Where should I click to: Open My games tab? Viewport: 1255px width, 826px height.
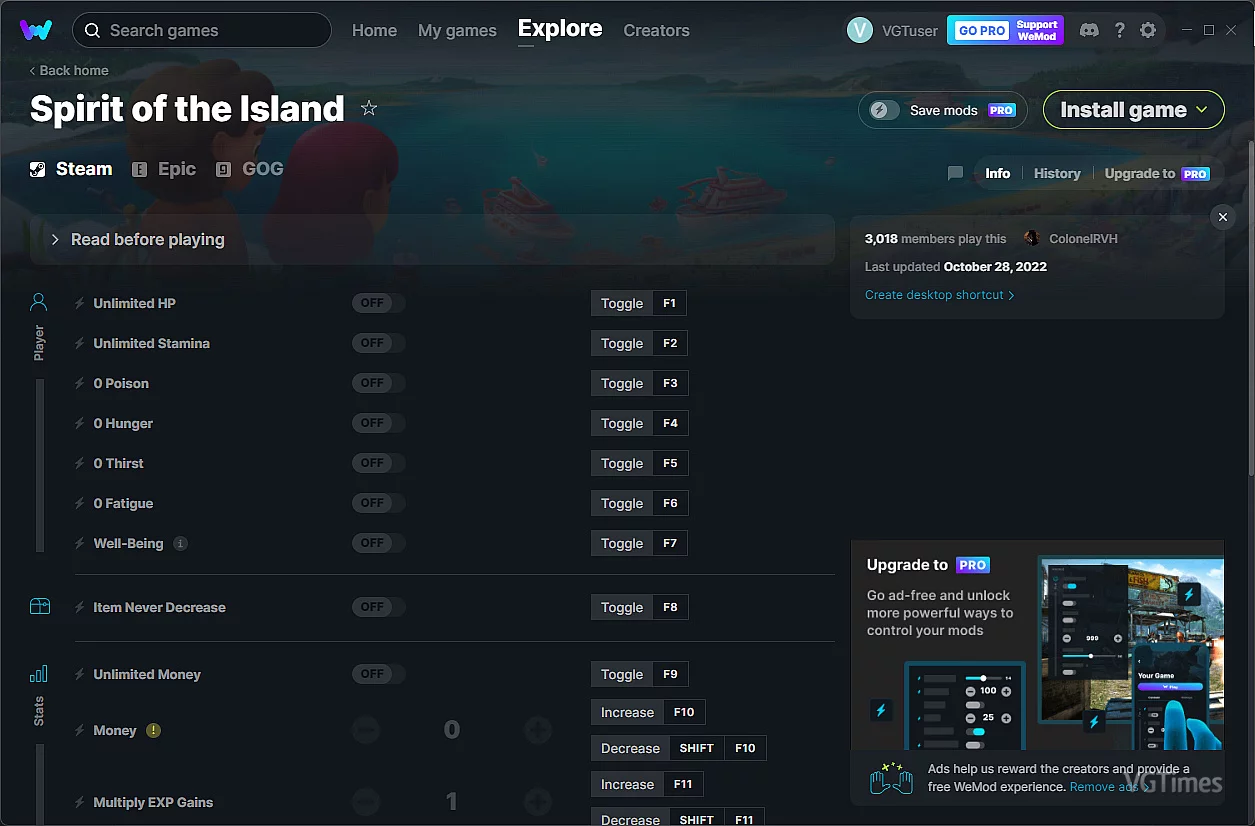click(x=457, y=30)
